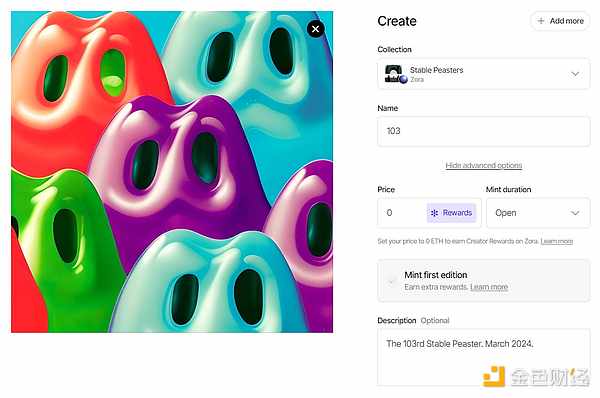This screenshot has width=600, height=398.
Task: Click the Rewards badge in Price field
Action: (x=452, y=213)
